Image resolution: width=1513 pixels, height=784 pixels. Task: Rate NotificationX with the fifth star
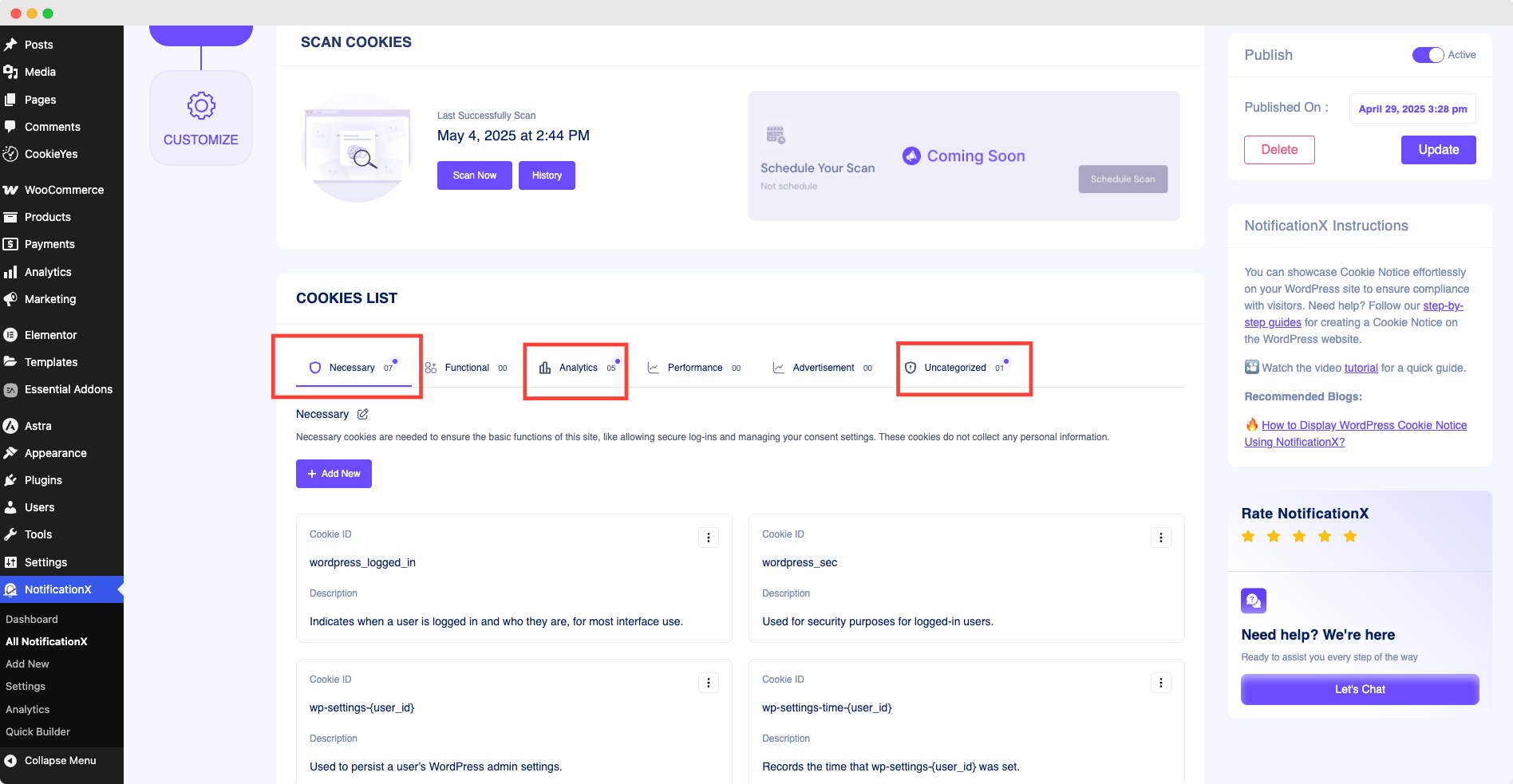point(1350,537)
